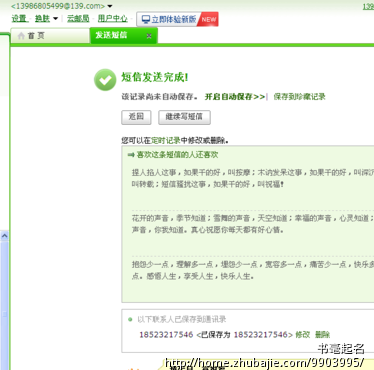The width and height of the screenshot is (374, 370).
Task: Click 保存到珍藏记录 link
Action: click(299, 97)
